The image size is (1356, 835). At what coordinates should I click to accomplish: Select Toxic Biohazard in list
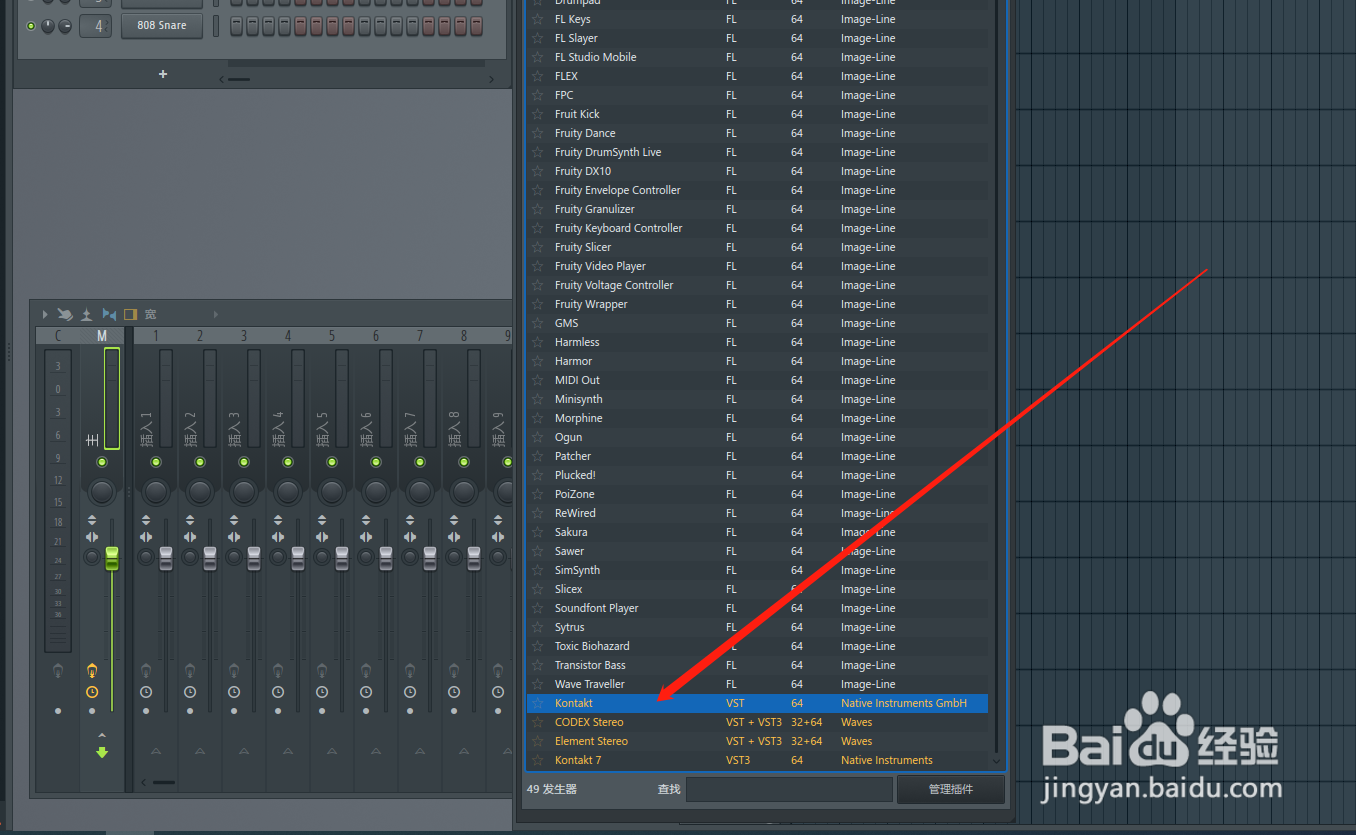click(x=757, y=646)
